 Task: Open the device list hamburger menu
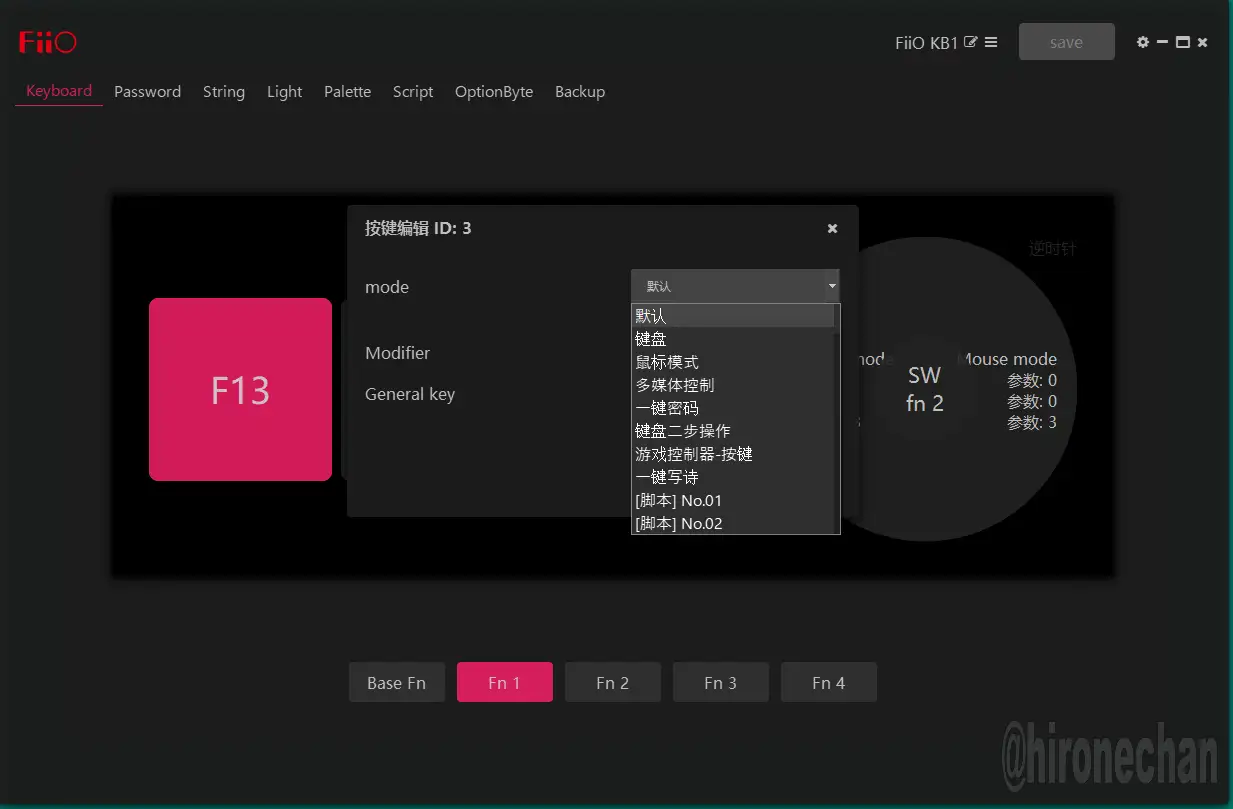pos(991,42)
